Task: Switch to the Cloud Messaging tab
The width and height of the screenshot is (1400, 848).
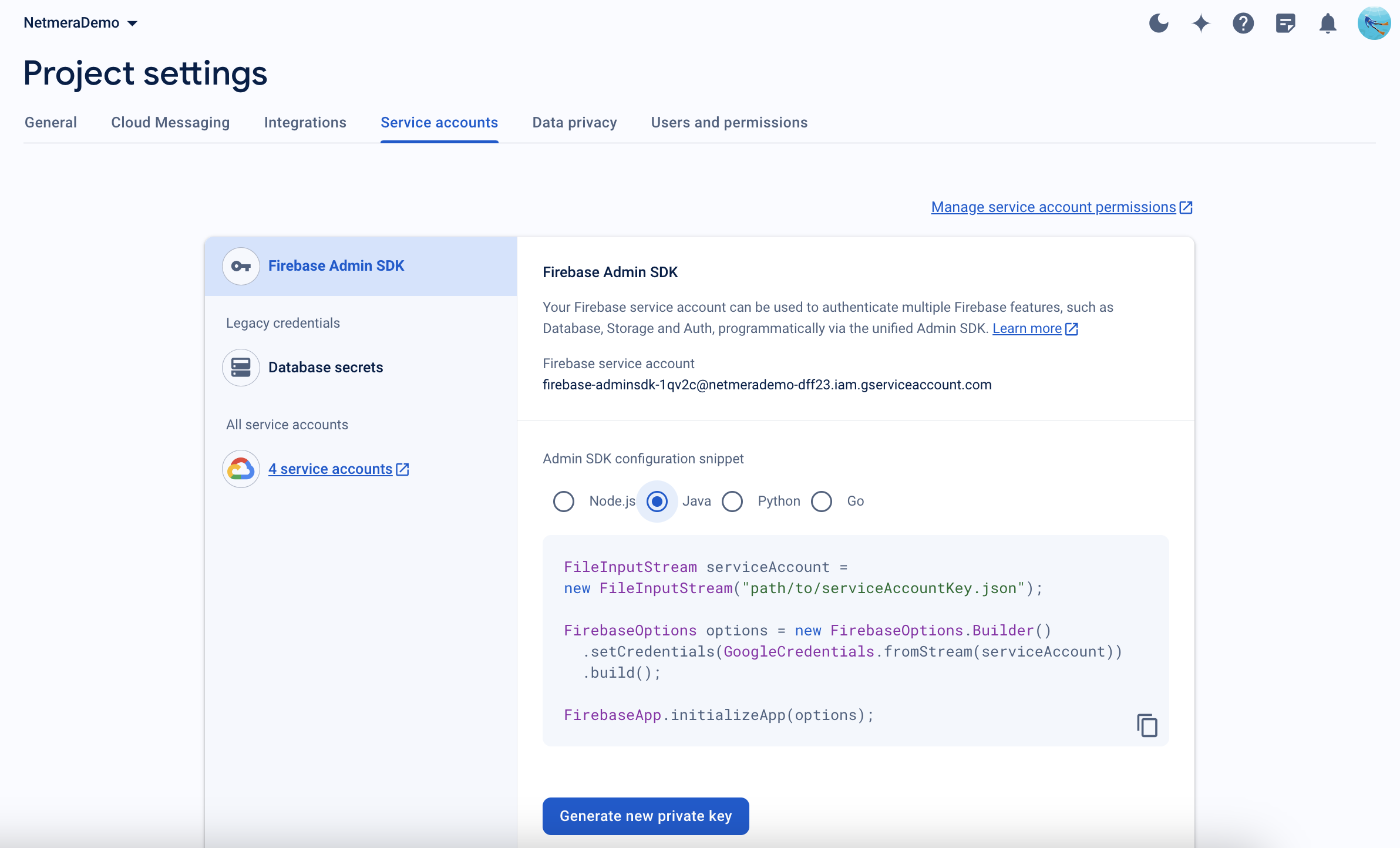Action: tap(170, 123)
